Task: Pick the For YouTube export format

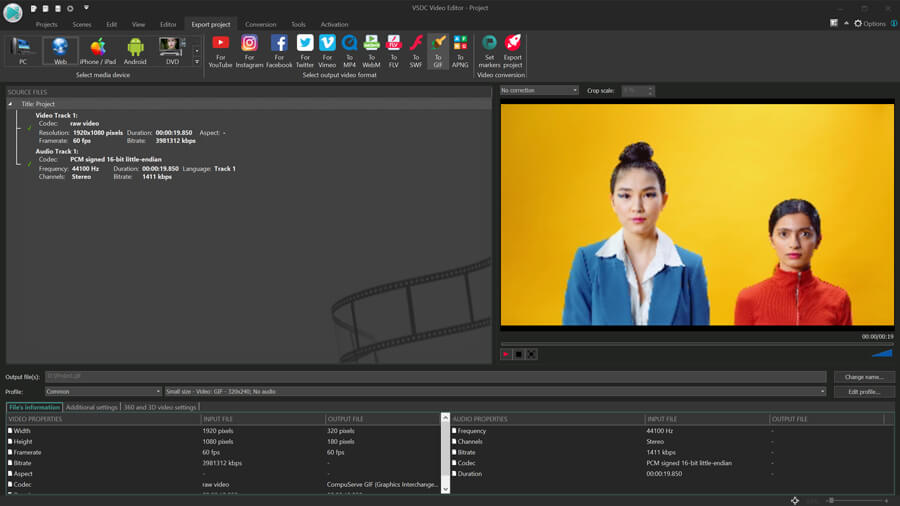Action: click(x=220, y=51)
